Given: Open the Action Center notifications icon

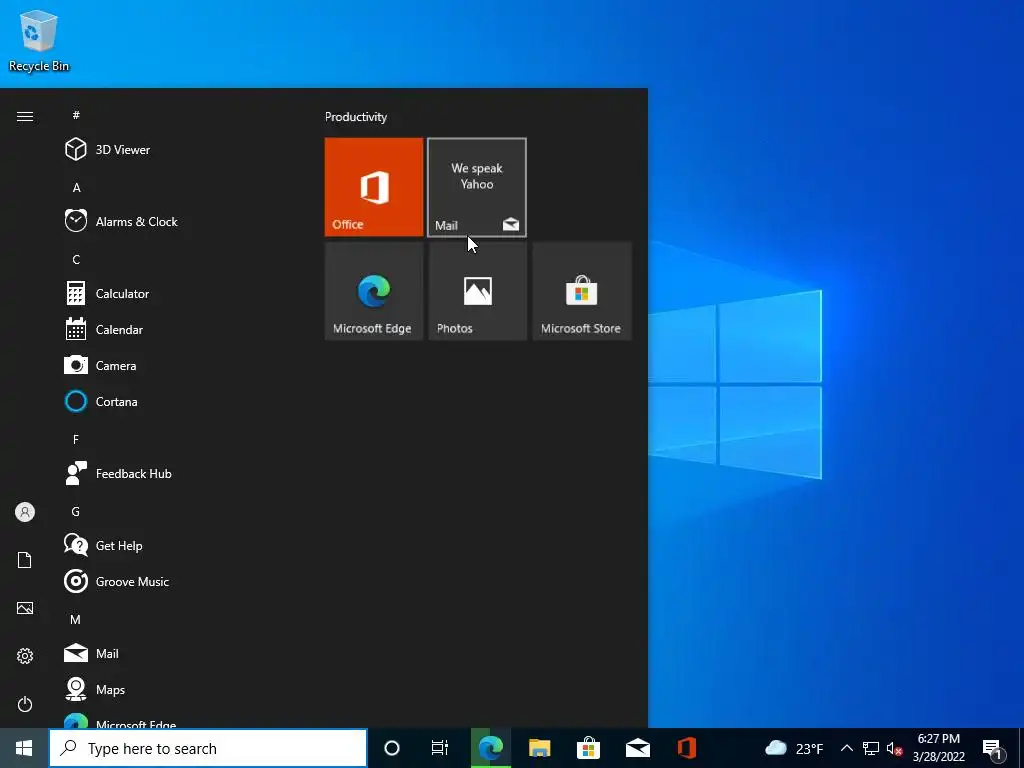Looking at the screenshot, I should pyautogui.click(x=992, y=750).
